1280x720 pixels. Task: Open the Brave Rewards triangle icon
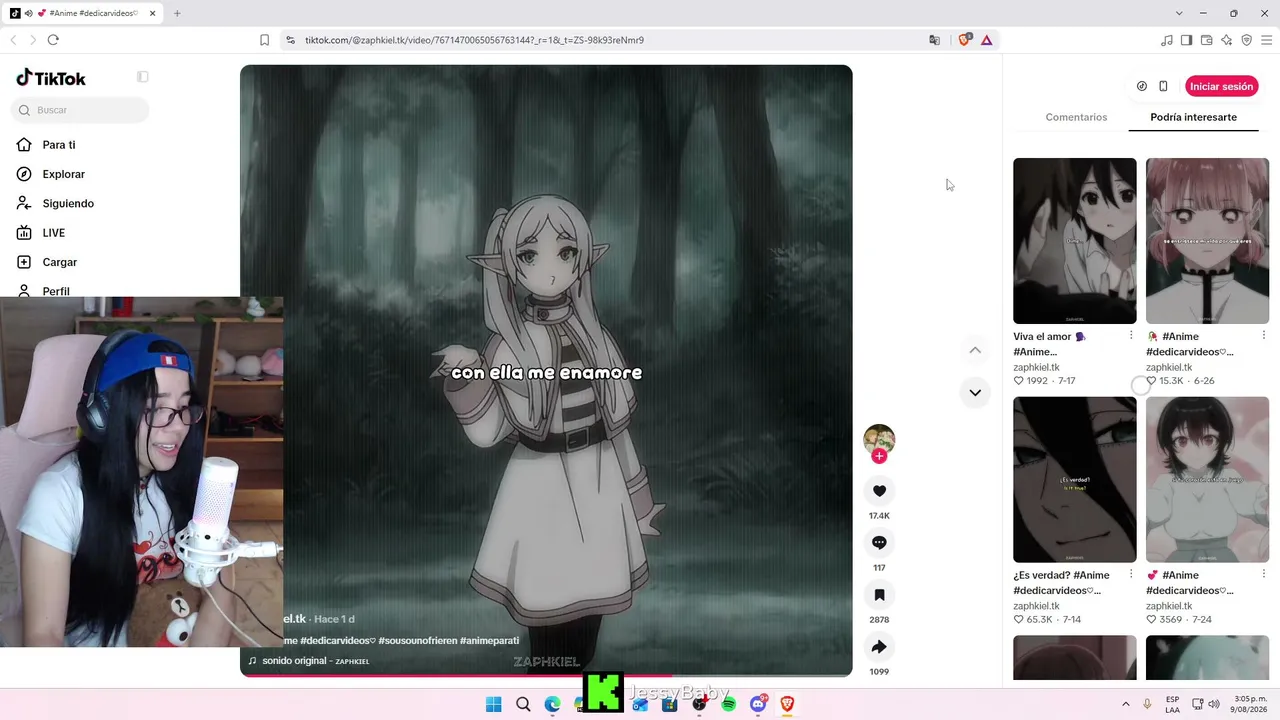tap(986, 40)
